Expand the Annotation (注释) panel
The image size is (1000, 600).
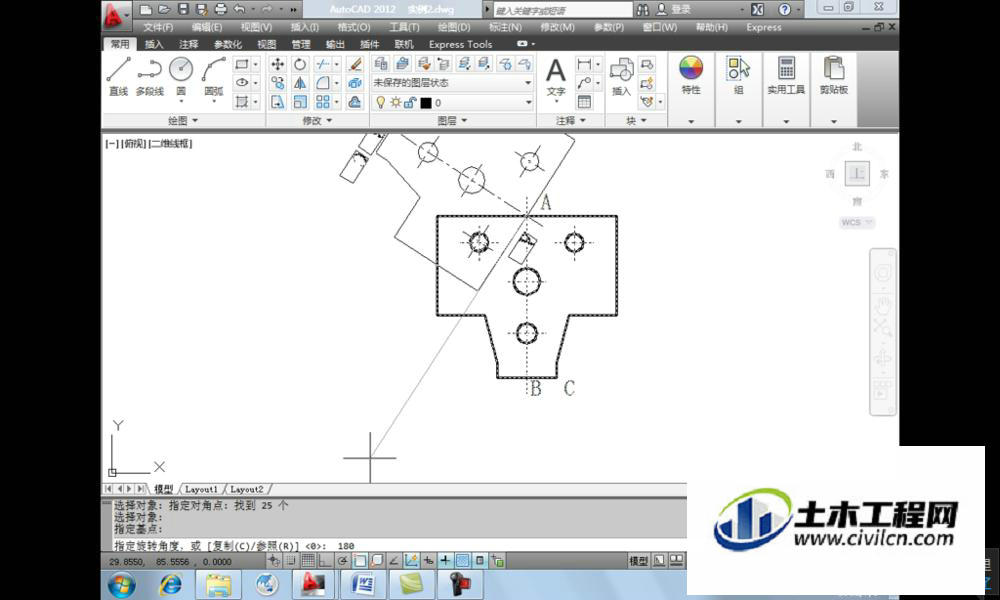point(570,121)
